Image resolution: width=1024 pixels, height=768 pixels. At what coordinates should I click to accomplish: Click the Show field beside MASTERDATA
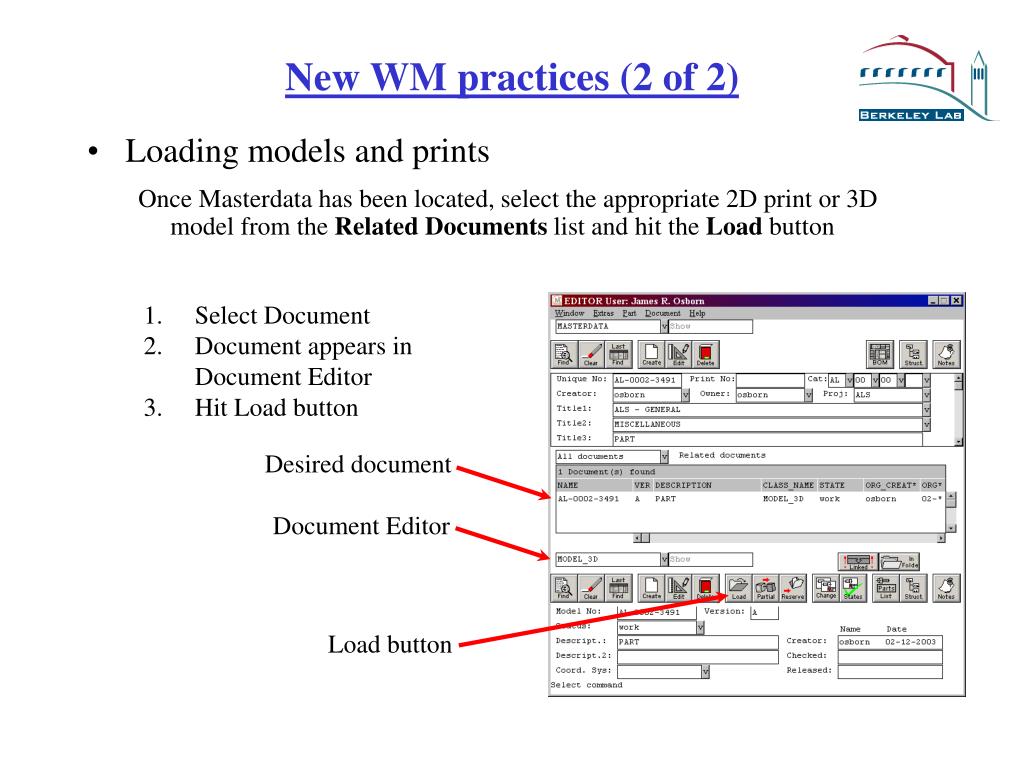point(711,327)
